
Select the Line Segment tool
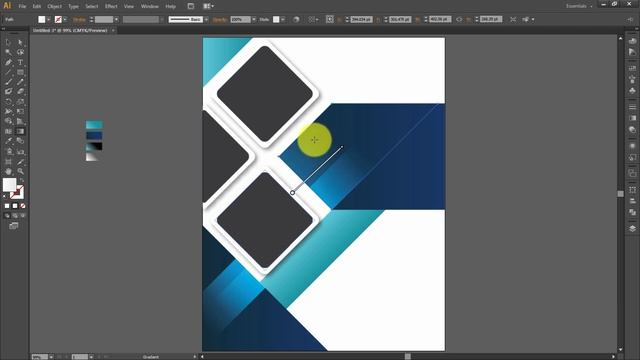8,72
